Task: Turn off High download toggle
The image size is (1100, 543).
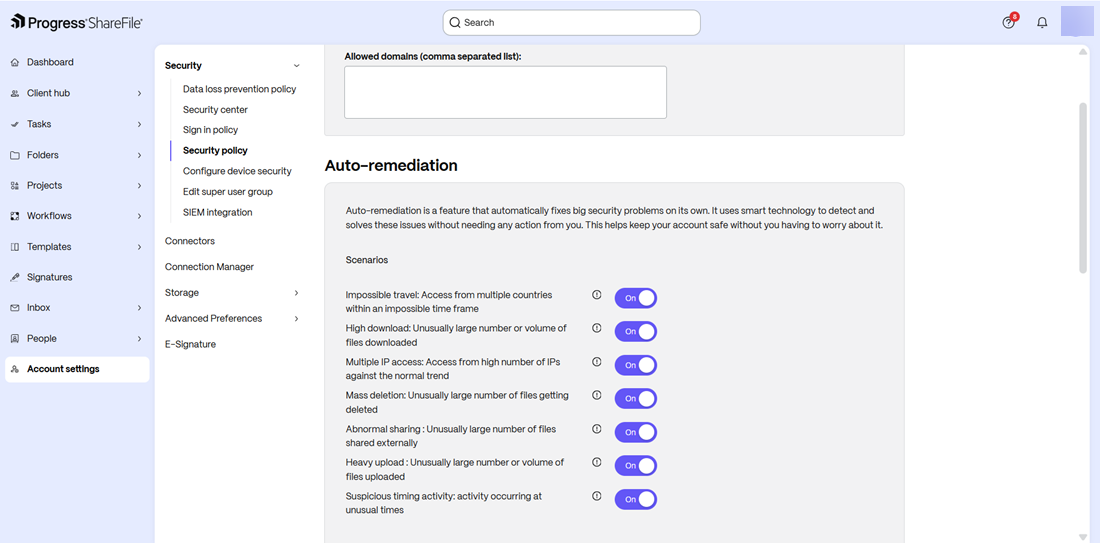Action: pos(636,331)
